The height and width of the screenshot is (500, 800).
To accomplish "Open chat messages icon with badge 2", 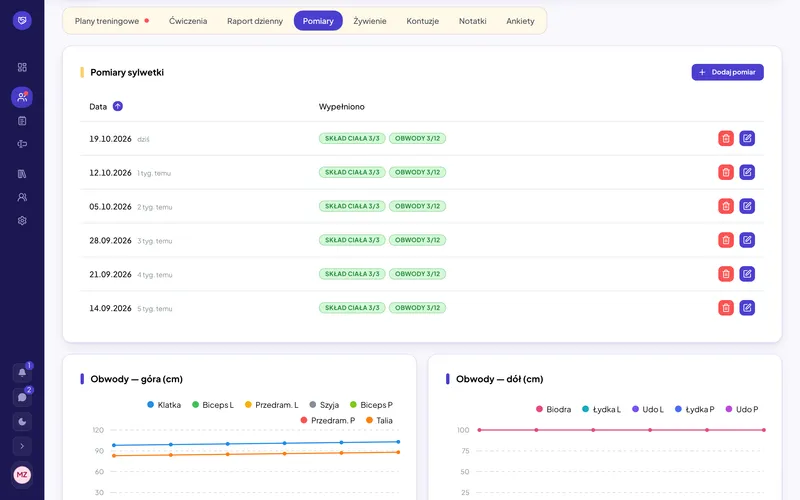I will 22,397.
